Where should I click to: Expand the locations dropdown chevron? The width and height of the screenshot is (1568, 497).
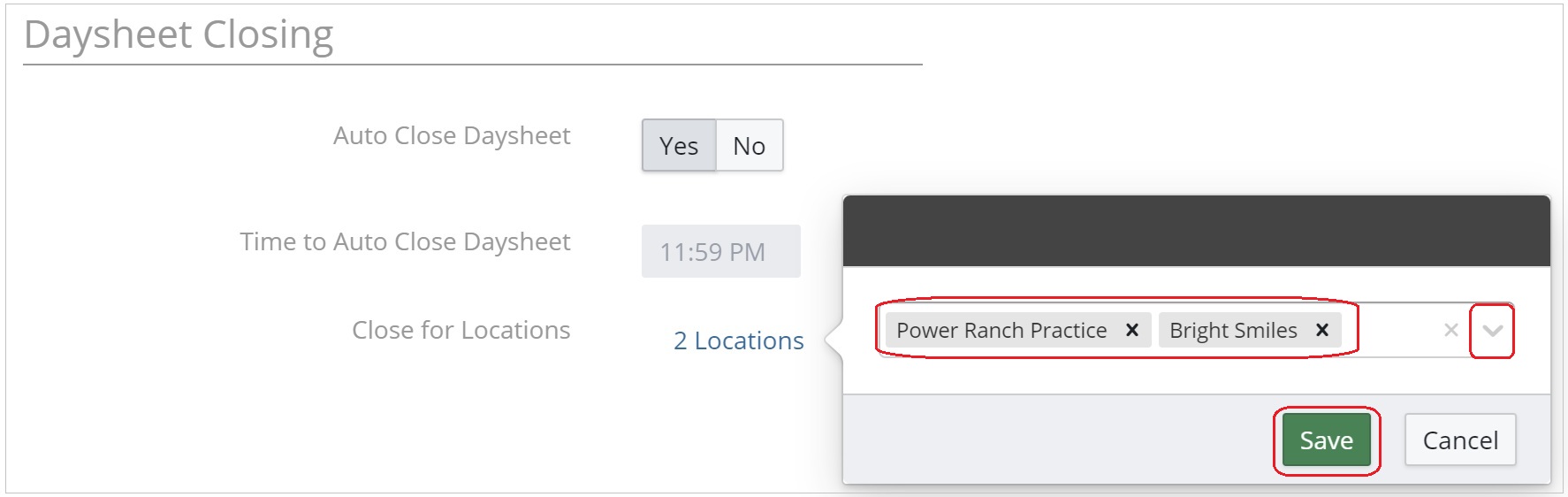tap(1493, 331)
